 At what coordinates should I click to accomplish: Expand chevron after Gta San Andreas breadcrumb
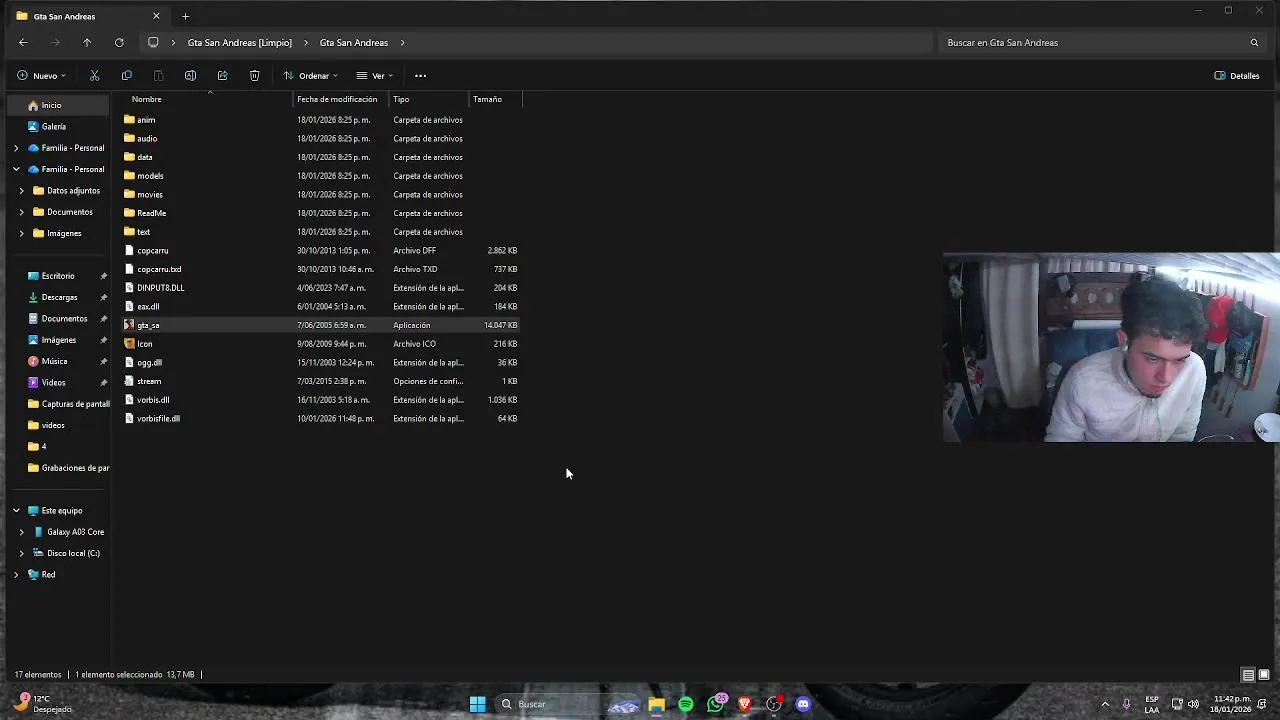[402, 43]
